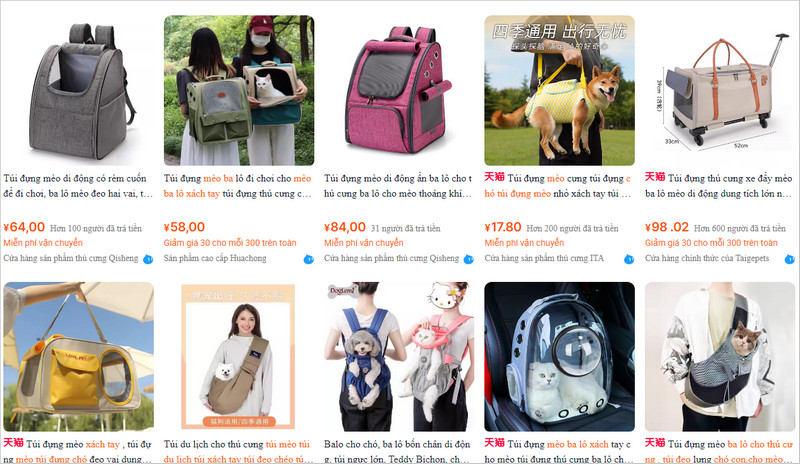Open the pink backpack carrier product image
This screenshot has width=800, height=464.
click(x=399, y=90)
